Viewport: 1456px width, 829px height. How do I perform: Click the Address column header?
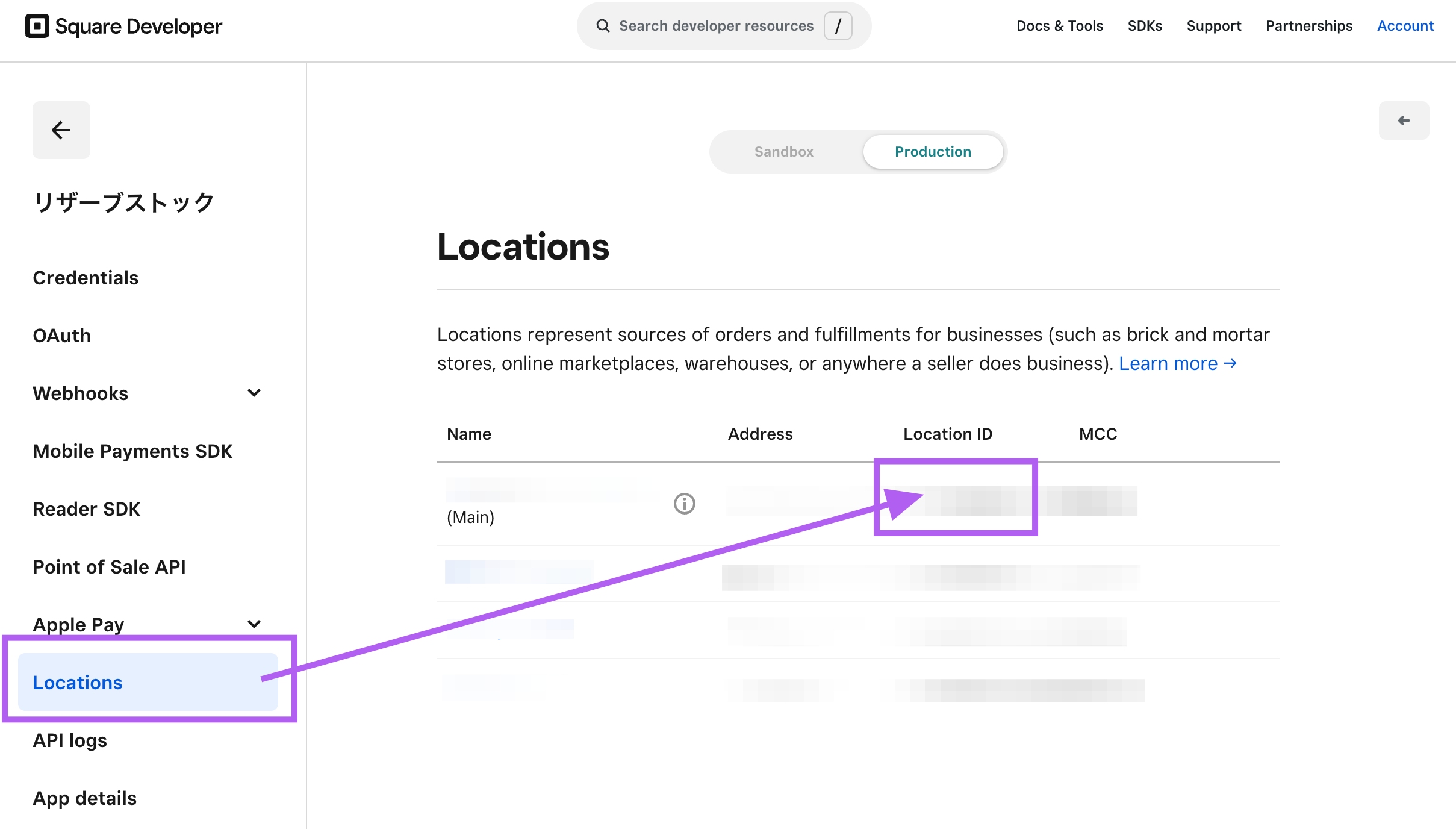click(761, 434)
